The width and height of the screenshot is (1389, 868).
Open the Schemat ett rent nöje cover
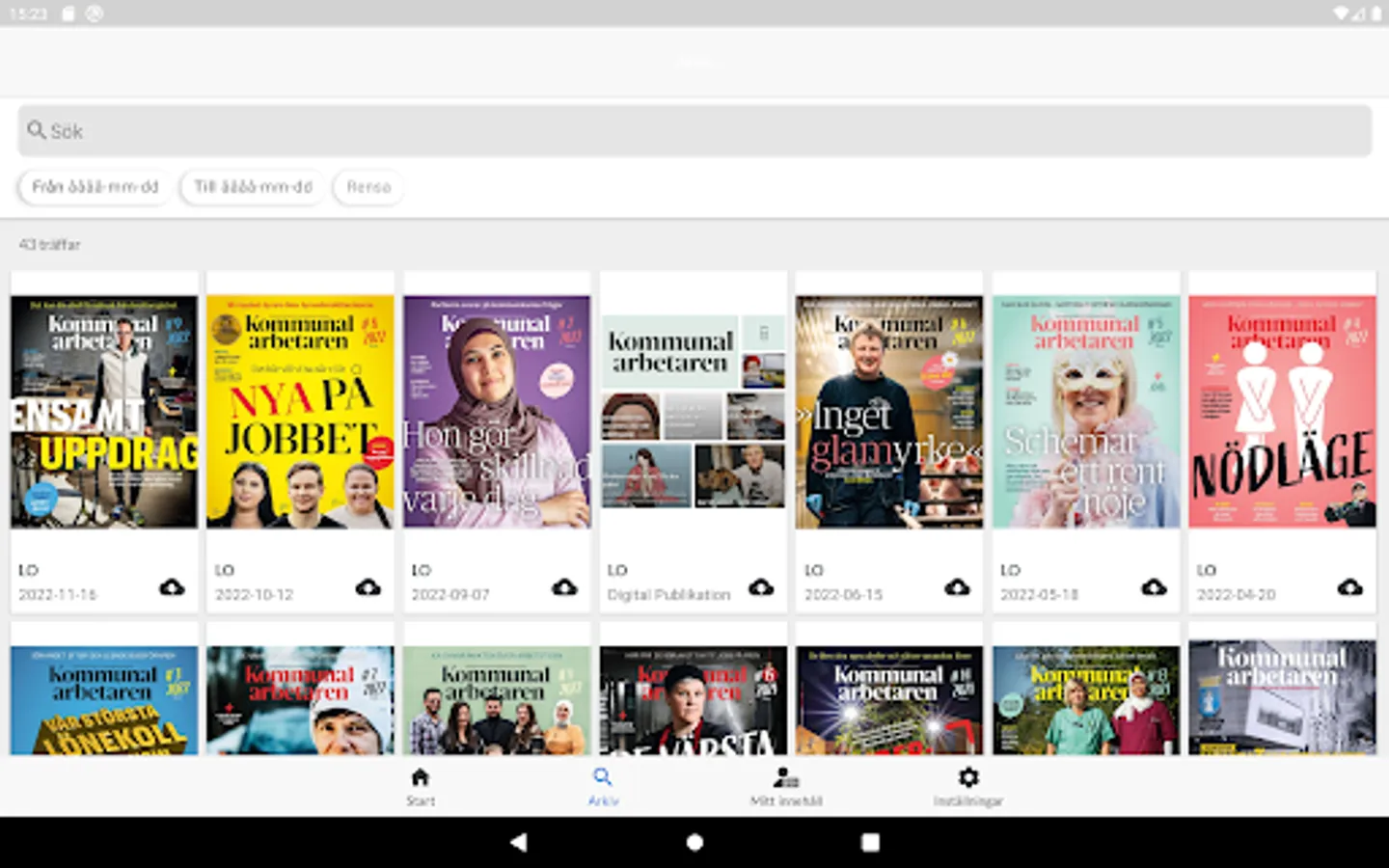click(x=1086, y=412)
